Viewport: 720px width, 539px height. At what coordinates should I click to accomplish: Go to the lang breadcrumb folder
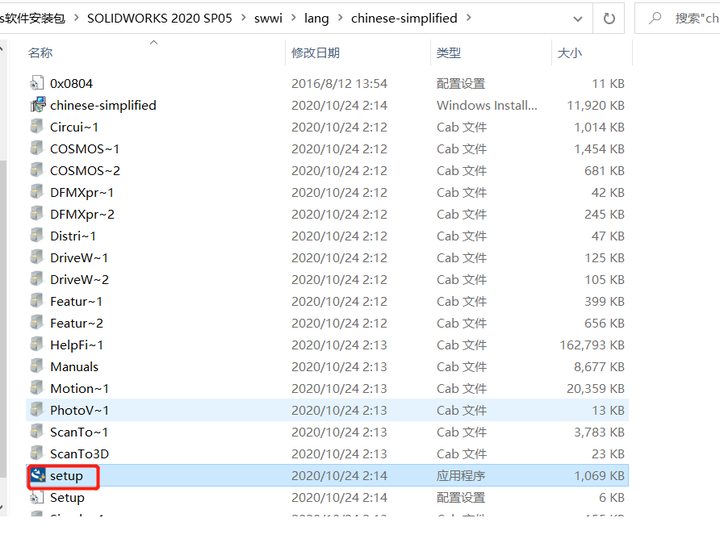316,18
